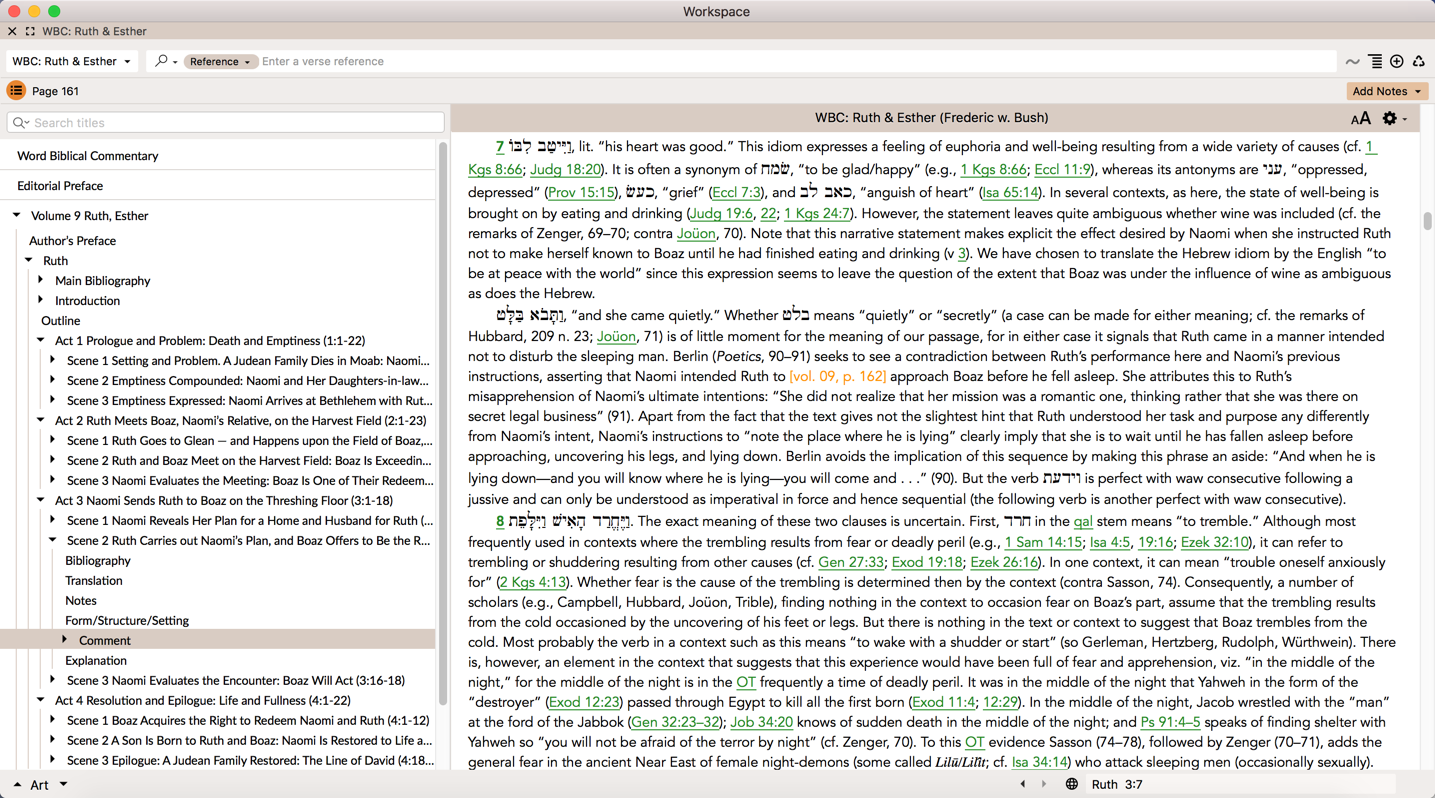The height and width of the screenshot is (798, 1435).
Task: Open the Translation entry
Action: [x=94, y=581]
